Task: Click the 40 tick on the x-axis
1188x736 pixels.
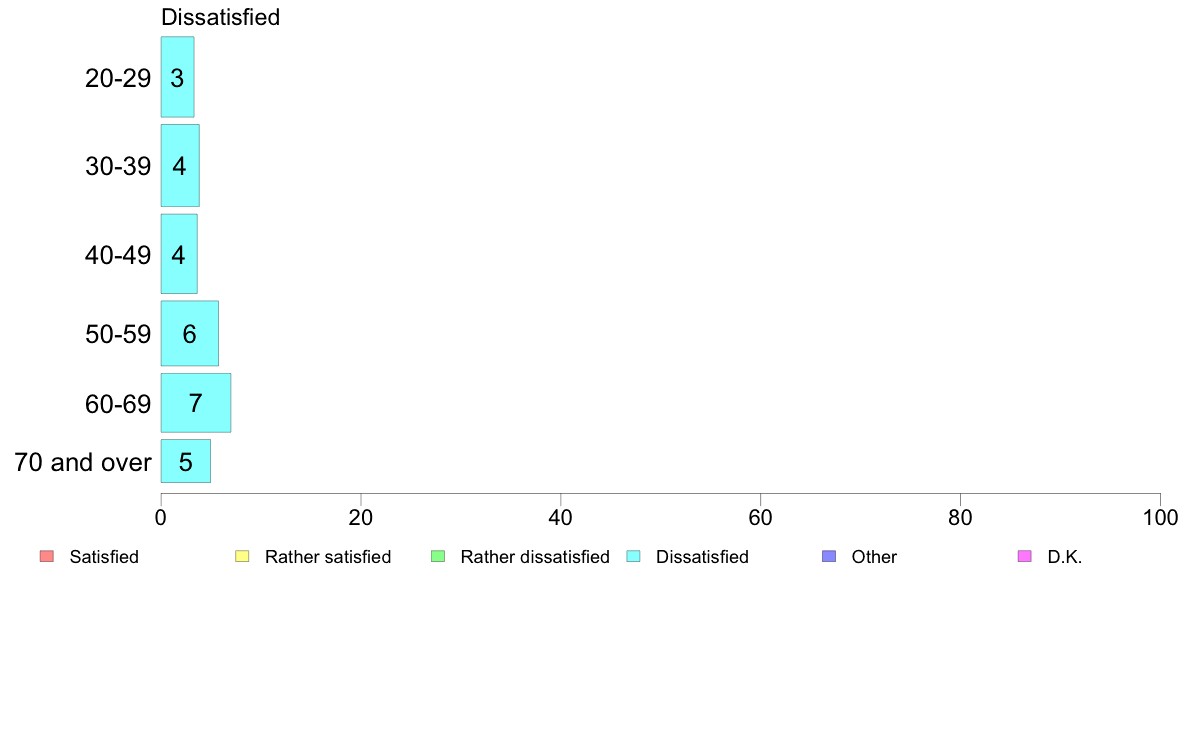Action: 561,518
